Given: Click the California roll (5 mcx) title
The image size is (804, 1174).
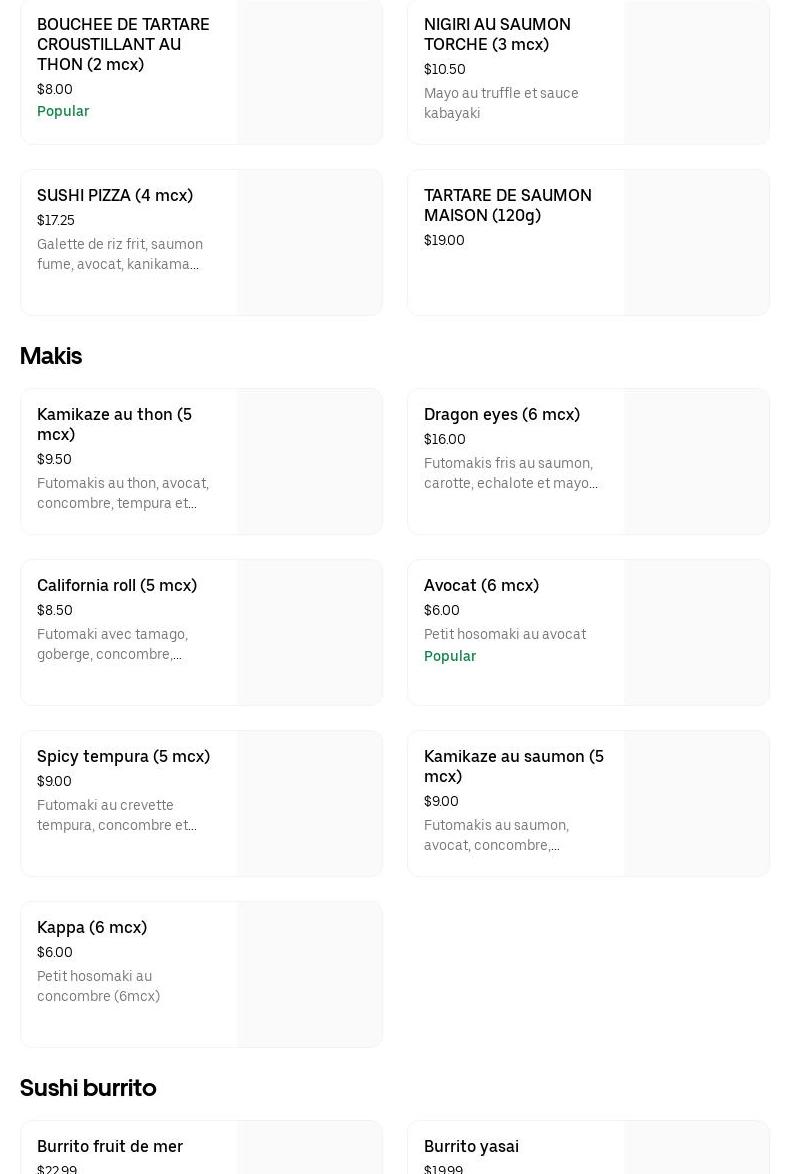Looking at the screenshot, I should pos(117,585).
